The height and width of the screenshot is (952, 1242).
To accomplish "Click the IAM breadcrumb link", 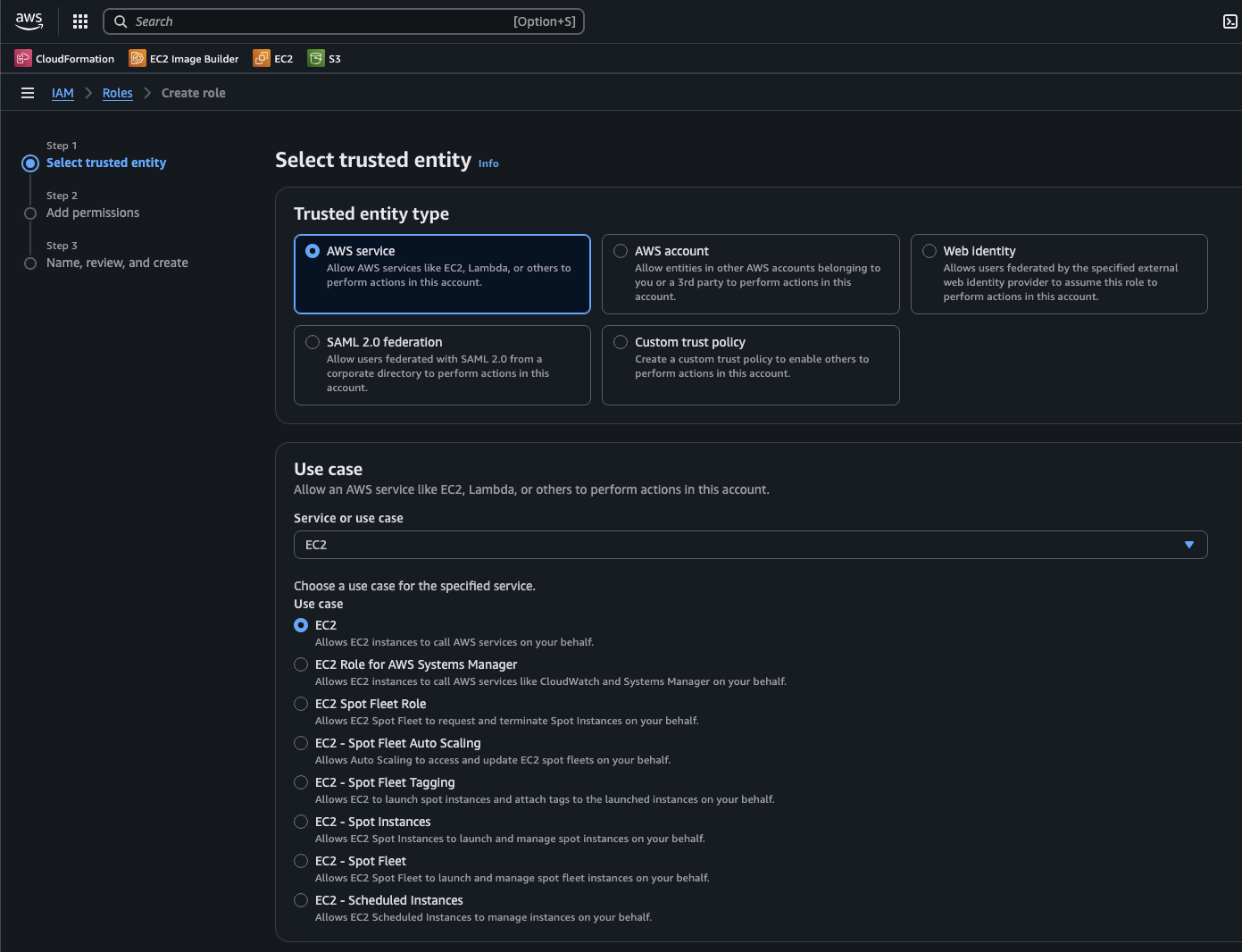I will 63,93.
